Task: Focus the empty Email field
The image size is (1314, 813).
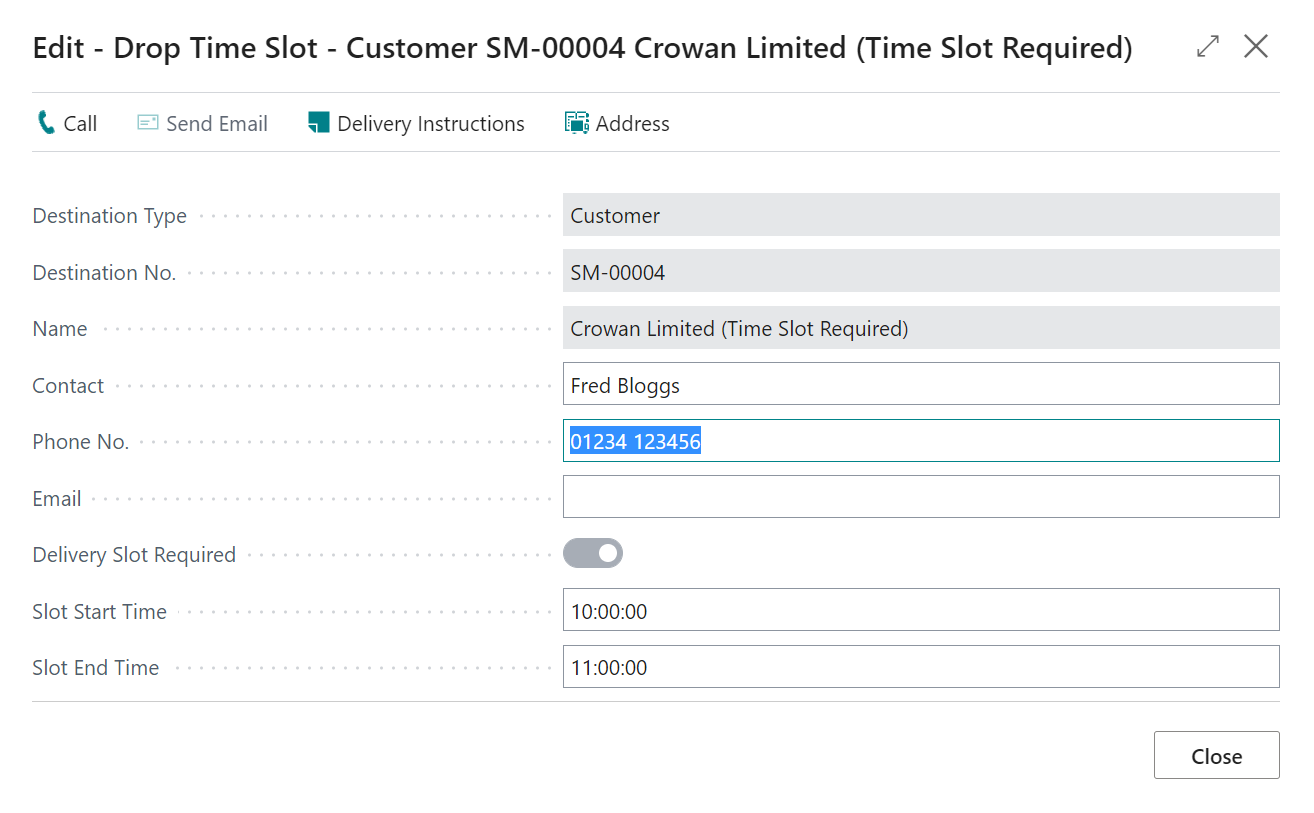Action: click(x=920, y=497)
